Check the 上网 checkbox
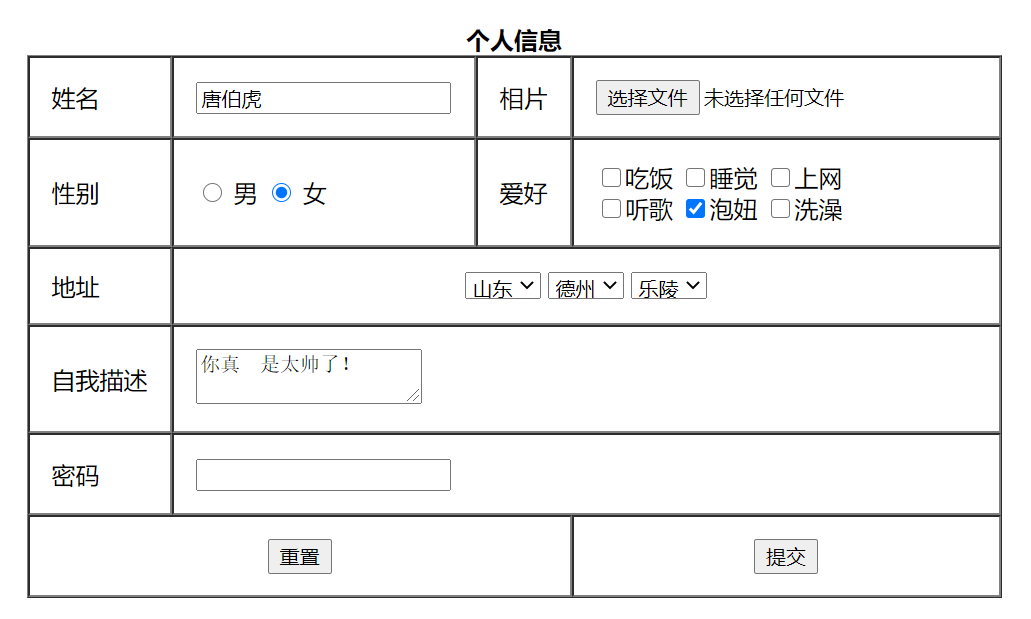This screenshot has width=1031, height=619. tap(780, 177)
